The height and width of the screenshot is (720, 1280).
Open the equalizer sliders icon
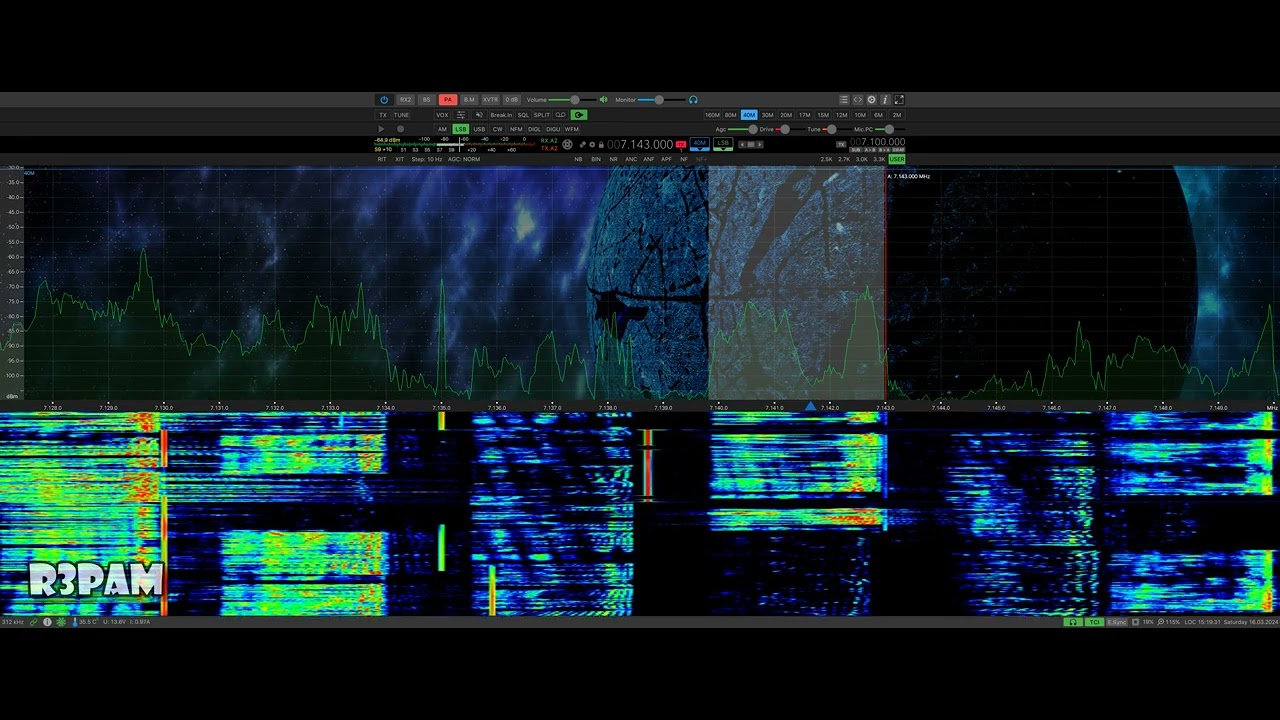[461, 115]
